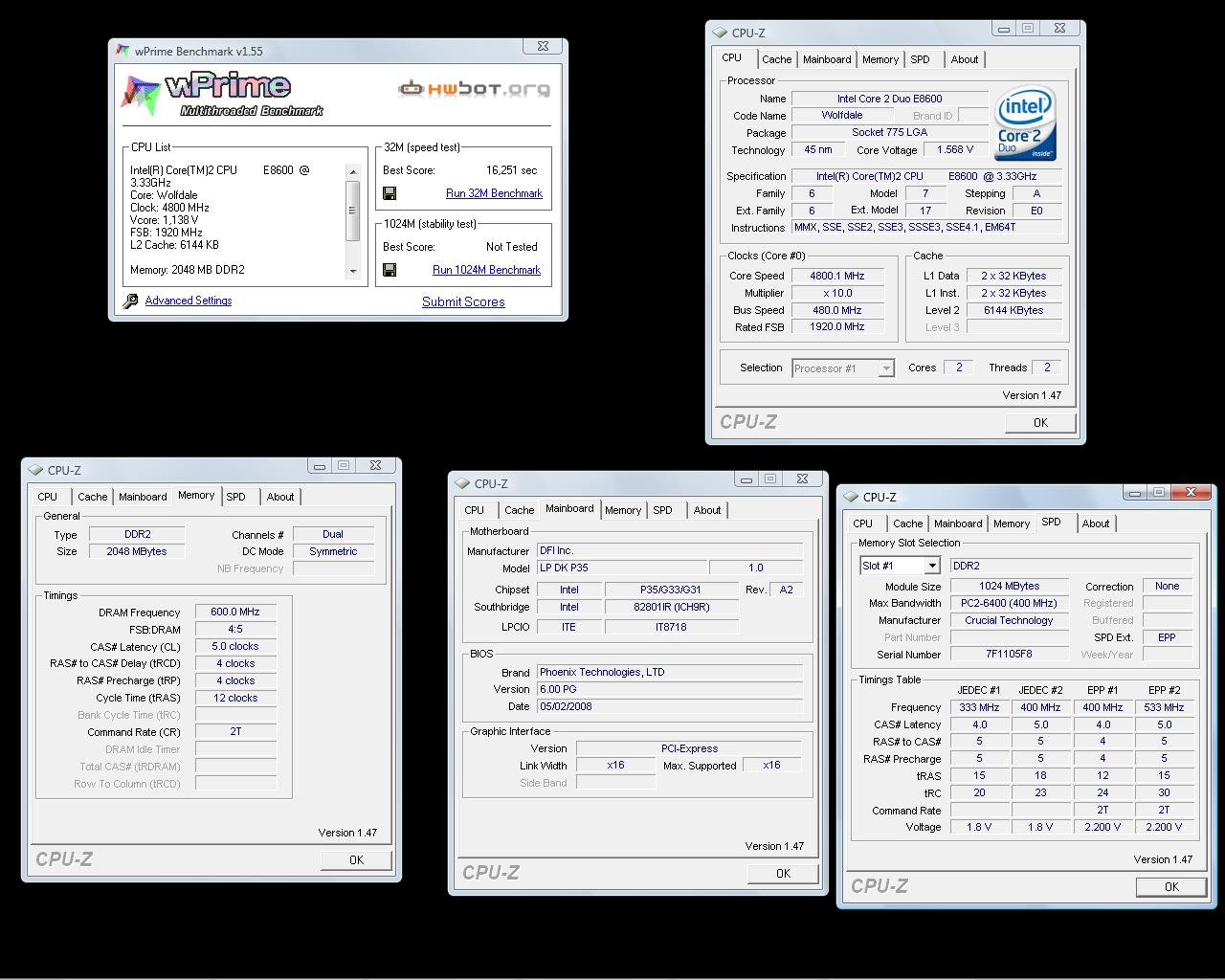Open Memory tab in the top-right CPU-Z window
Image resolution: width=1225 pixels, height=980 pixels.
point(880,59)
